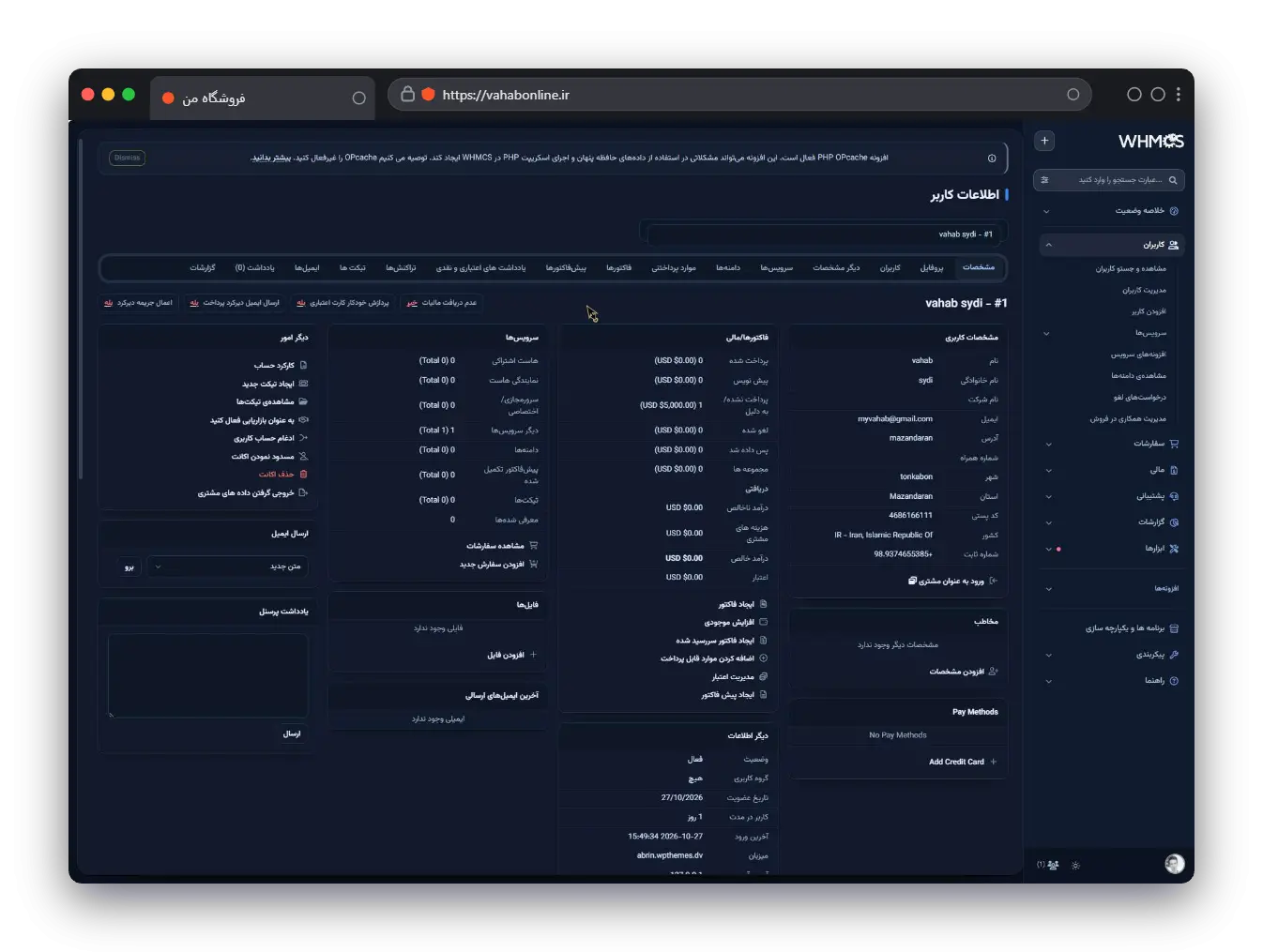Click the browser lock icon in address bar
Screen dimensions: 1263x952
[407, 94]
